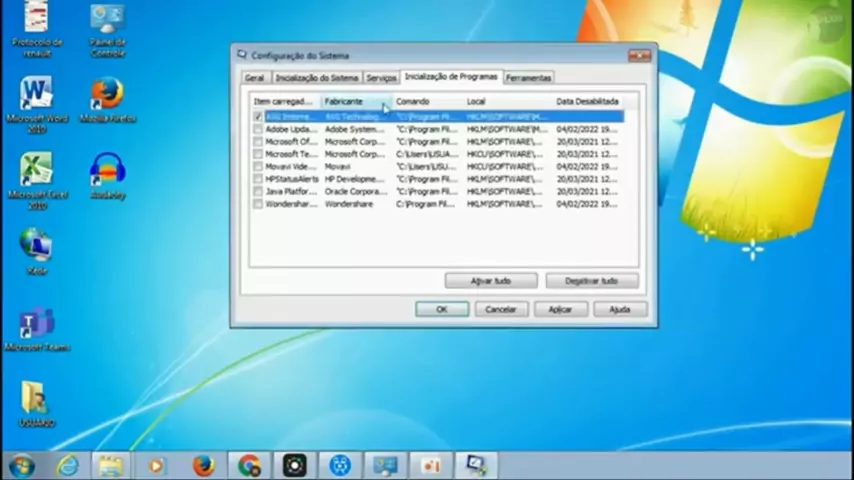Tick the Wondershare startup item checkbox
This screenshot has height=480, width=854.
258,204
